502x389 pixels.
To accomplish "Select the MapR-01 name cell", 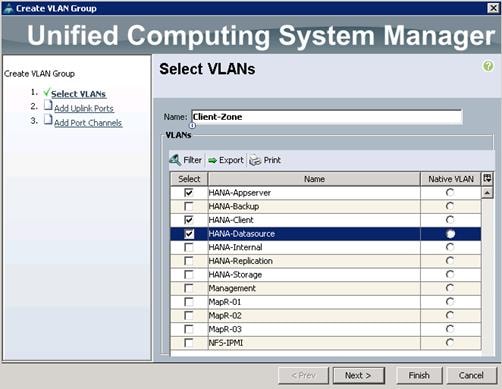I will (314, 302).
